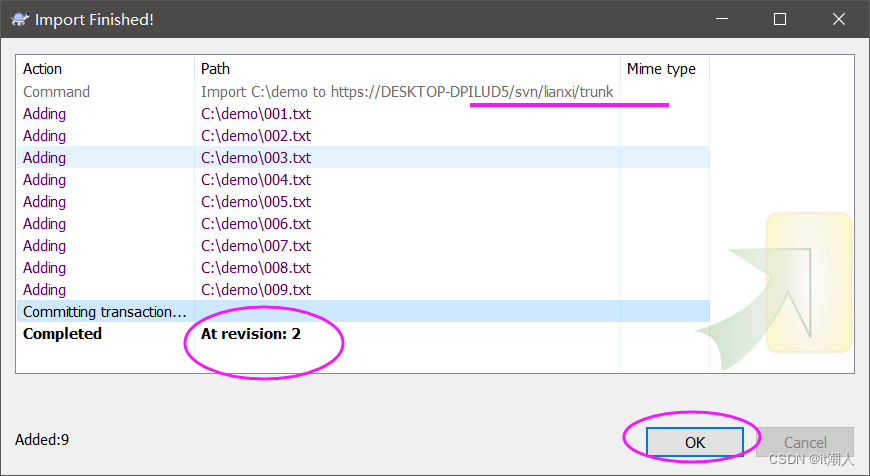Viewport: 870px width, 476px height.
Task: Select the row for C:\demo\005.txt
Action: point(363,202)
